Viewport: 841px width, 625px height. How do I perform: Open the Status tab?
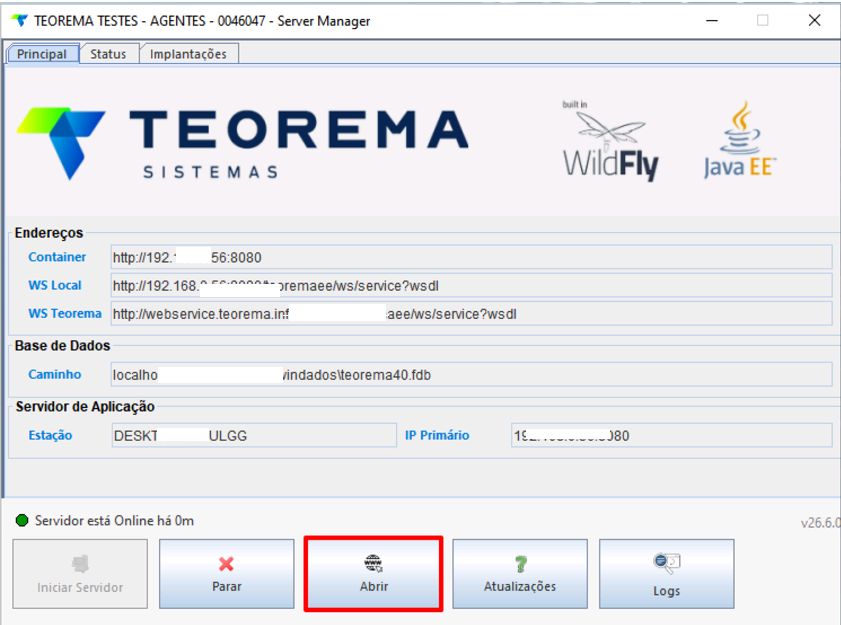tap(108, 54)
